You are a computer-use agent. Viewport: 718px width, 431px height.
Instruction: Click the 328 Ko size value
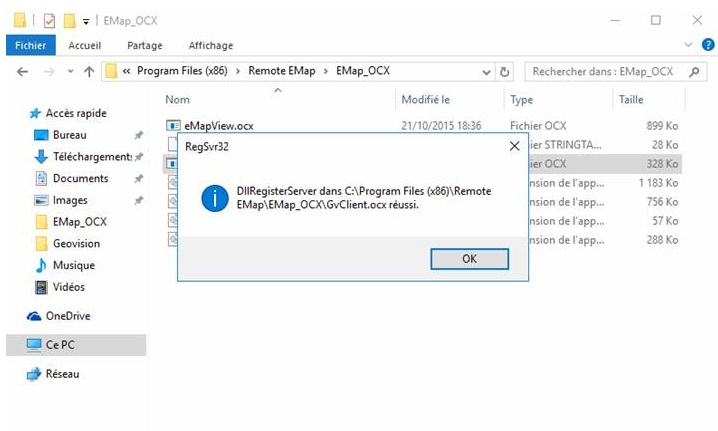[662, 164]
